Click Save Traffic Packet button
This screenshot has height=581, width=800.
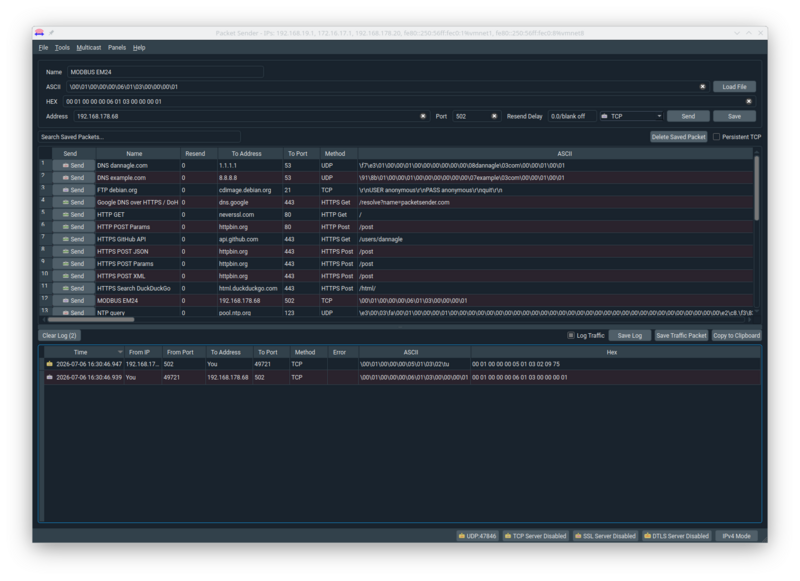click(x=681, y=336)
